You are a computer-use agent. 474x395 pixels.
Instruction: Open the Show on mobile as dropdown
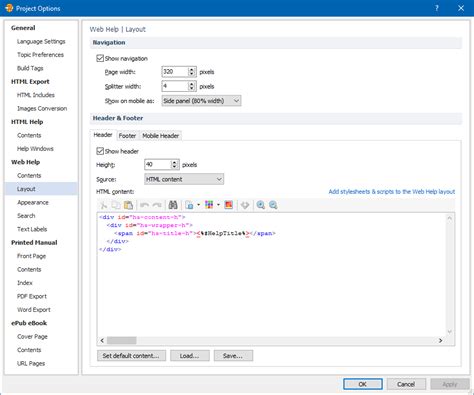click(x=201, y=101)
